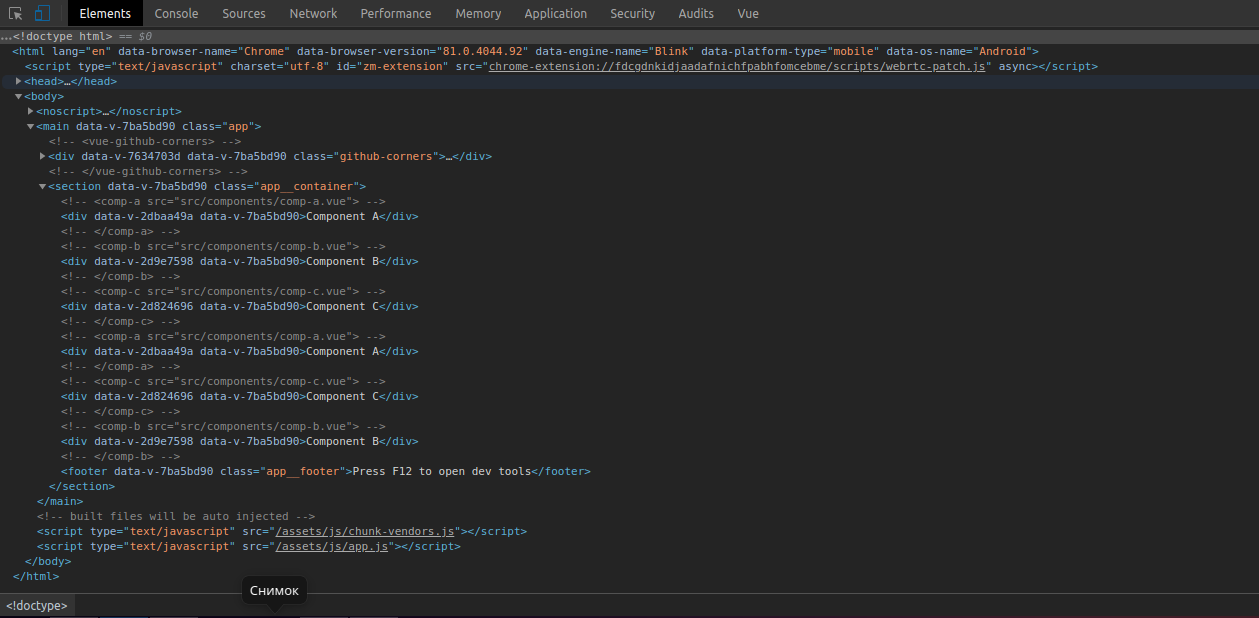Select the last </comp-b> closing comment
Image resolution: width=1259 pixels, height=618 pixels.
click(121, 456)
